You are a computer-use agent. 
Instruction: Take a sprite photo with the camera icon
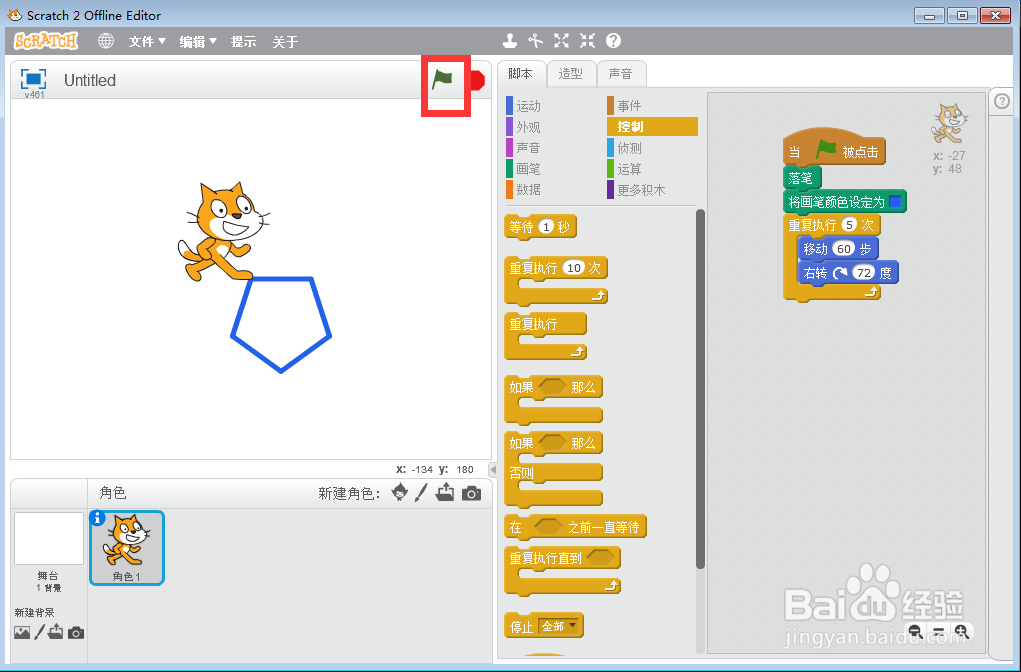471,492
